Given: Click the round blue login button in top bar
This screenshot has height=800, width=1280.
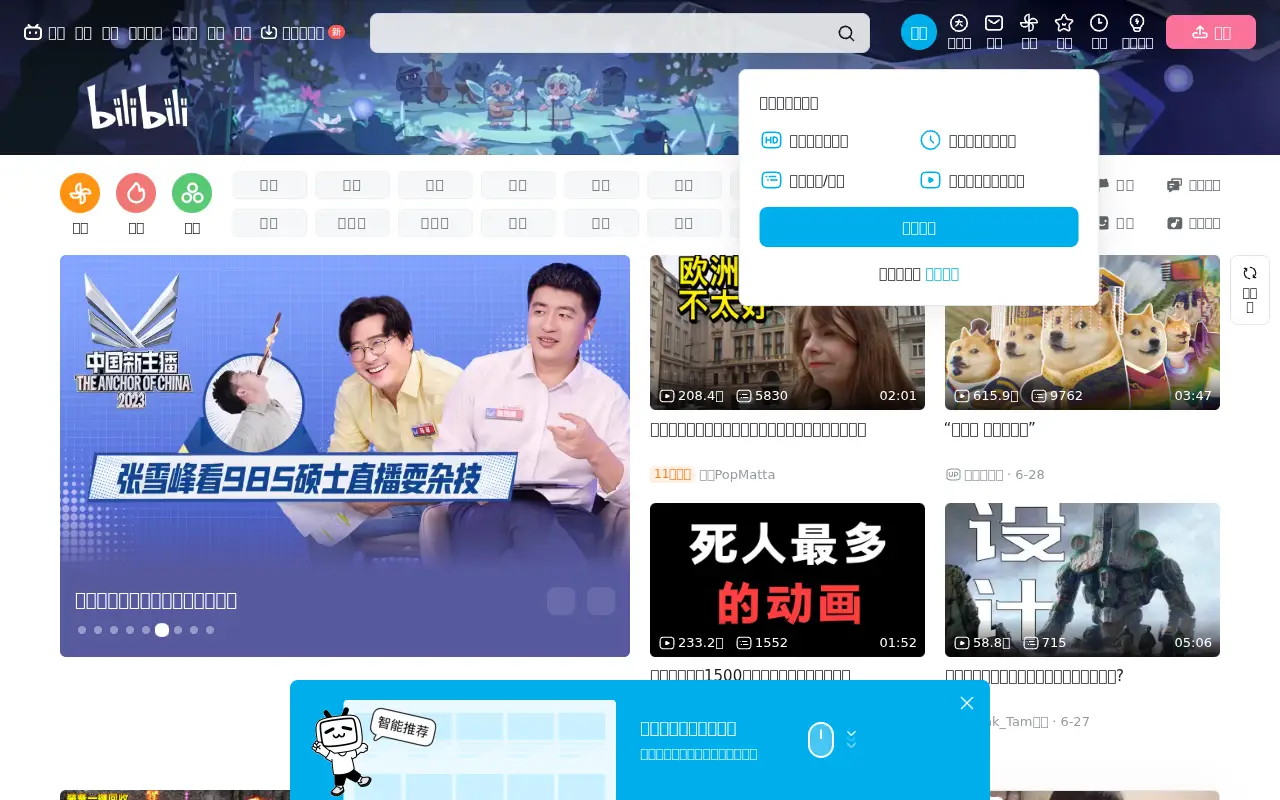Looking at the screenshot, I should click(x=919, y=32).
